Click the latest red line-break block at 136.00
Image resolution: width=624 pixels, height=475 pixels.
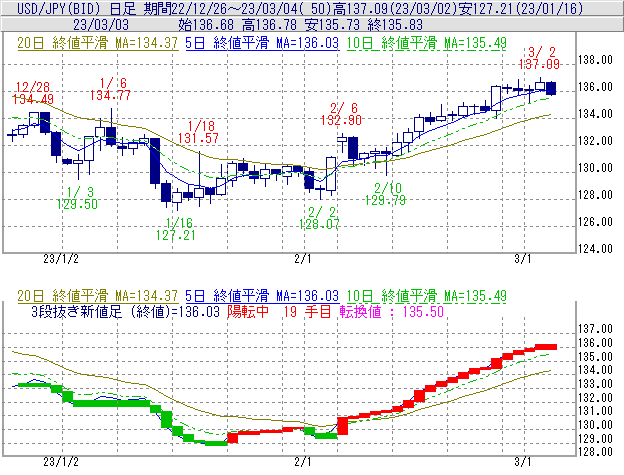546,347
